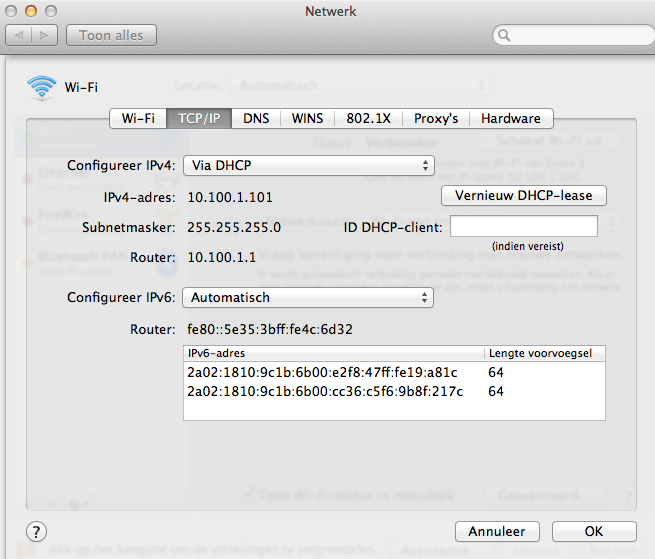Open the Configureer IPv4 dropdown
Screen dimensions: 655x559
pyautogui.click(x=309, y=165)
